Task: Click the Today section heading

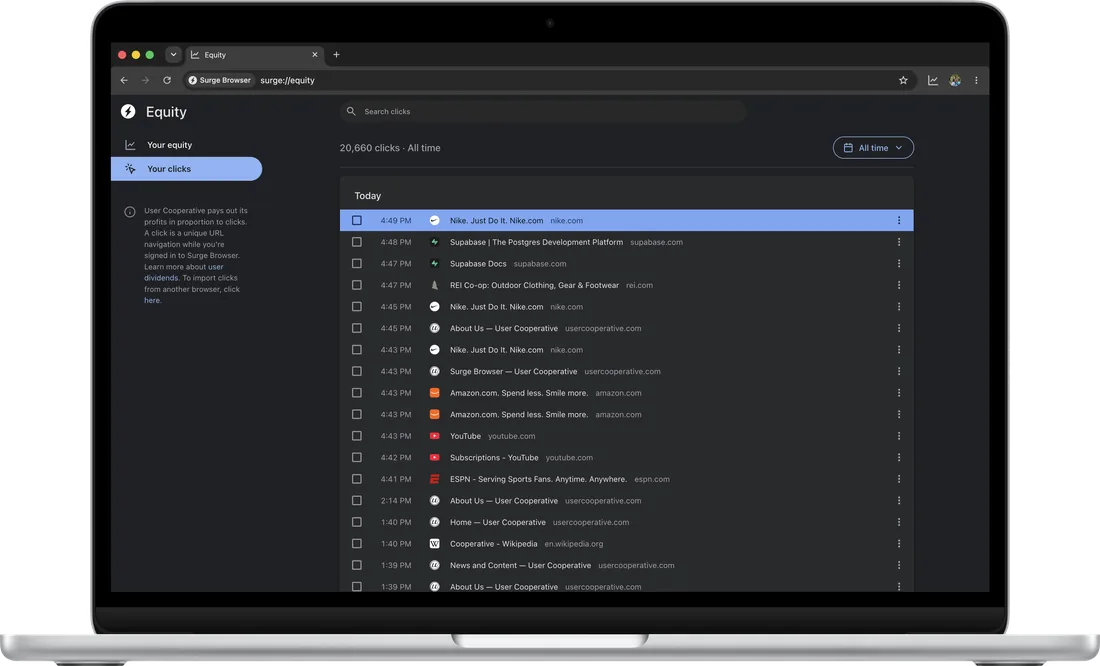Action: click(x=368, y=196)
